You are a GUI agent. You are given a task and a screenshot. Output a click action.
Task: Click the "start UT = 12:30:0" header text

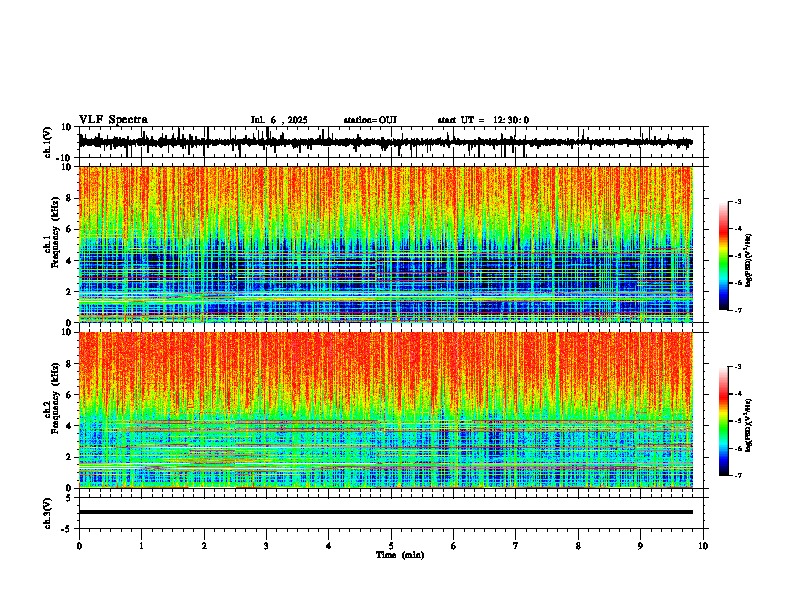click(483, 120)
